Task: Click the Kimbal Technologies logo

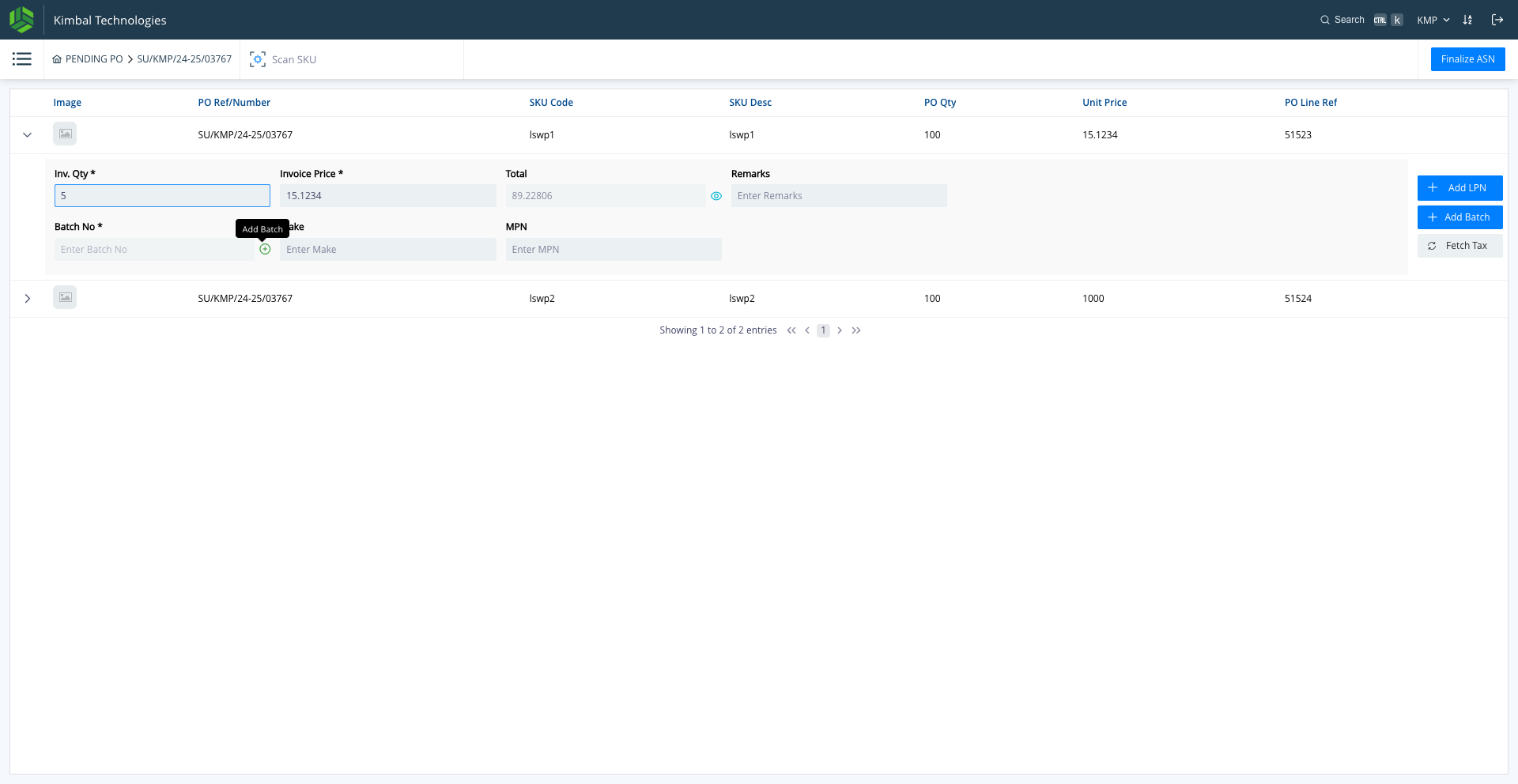Action: 21,20
